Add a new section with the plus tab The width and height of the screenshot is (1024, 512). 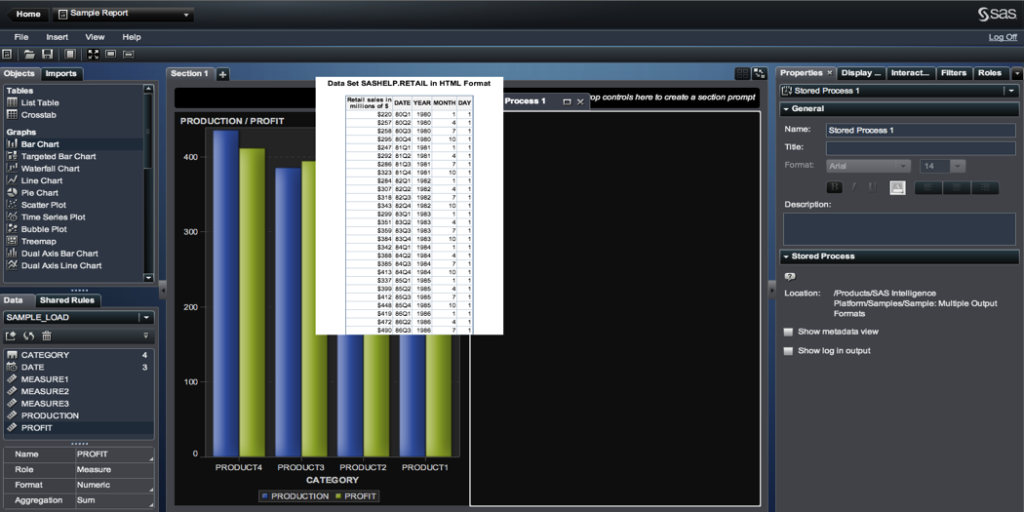[223, 74]
